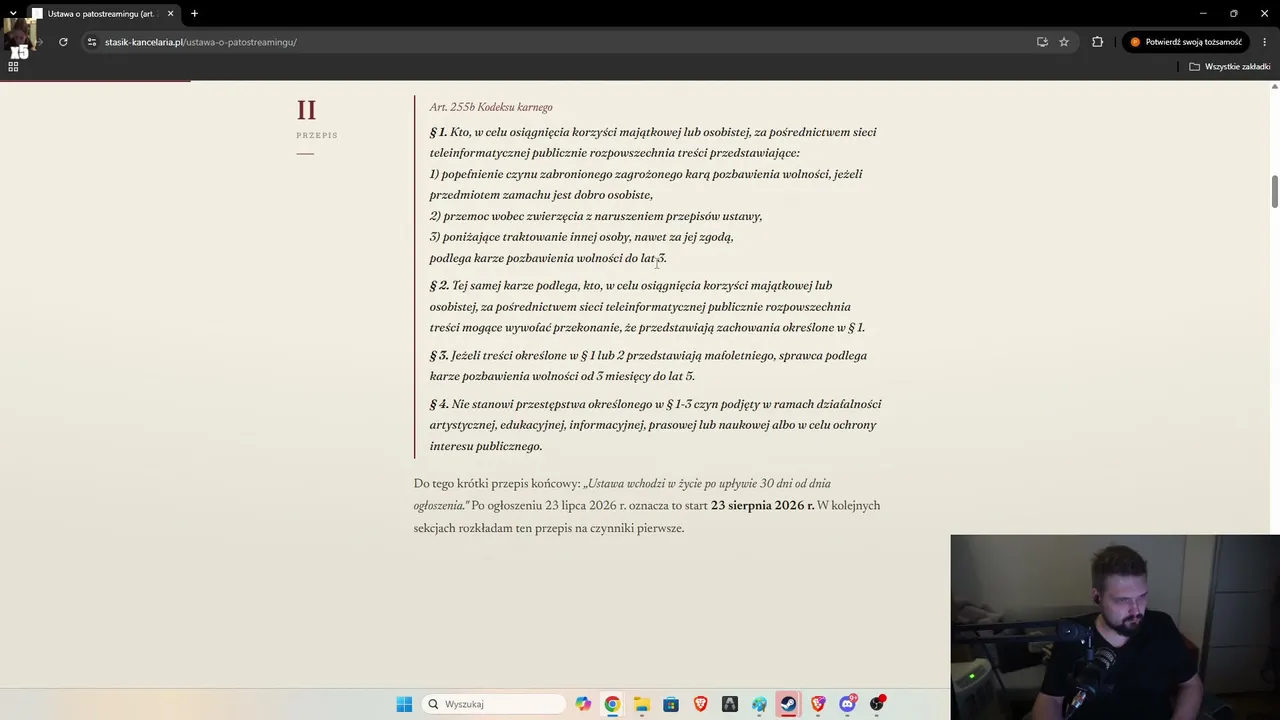Open the dark A-letter app in taskbar
The width and height of the screenshot is (1280, 720).
coord(730,704)
